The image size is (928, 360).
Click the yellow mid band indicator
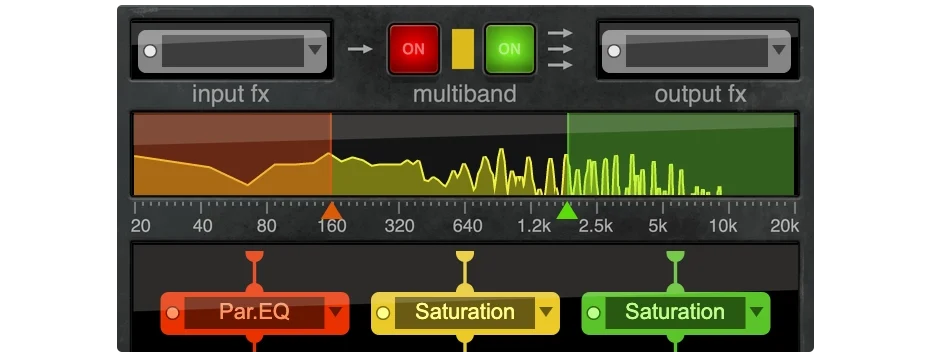(x=463, y=49)
